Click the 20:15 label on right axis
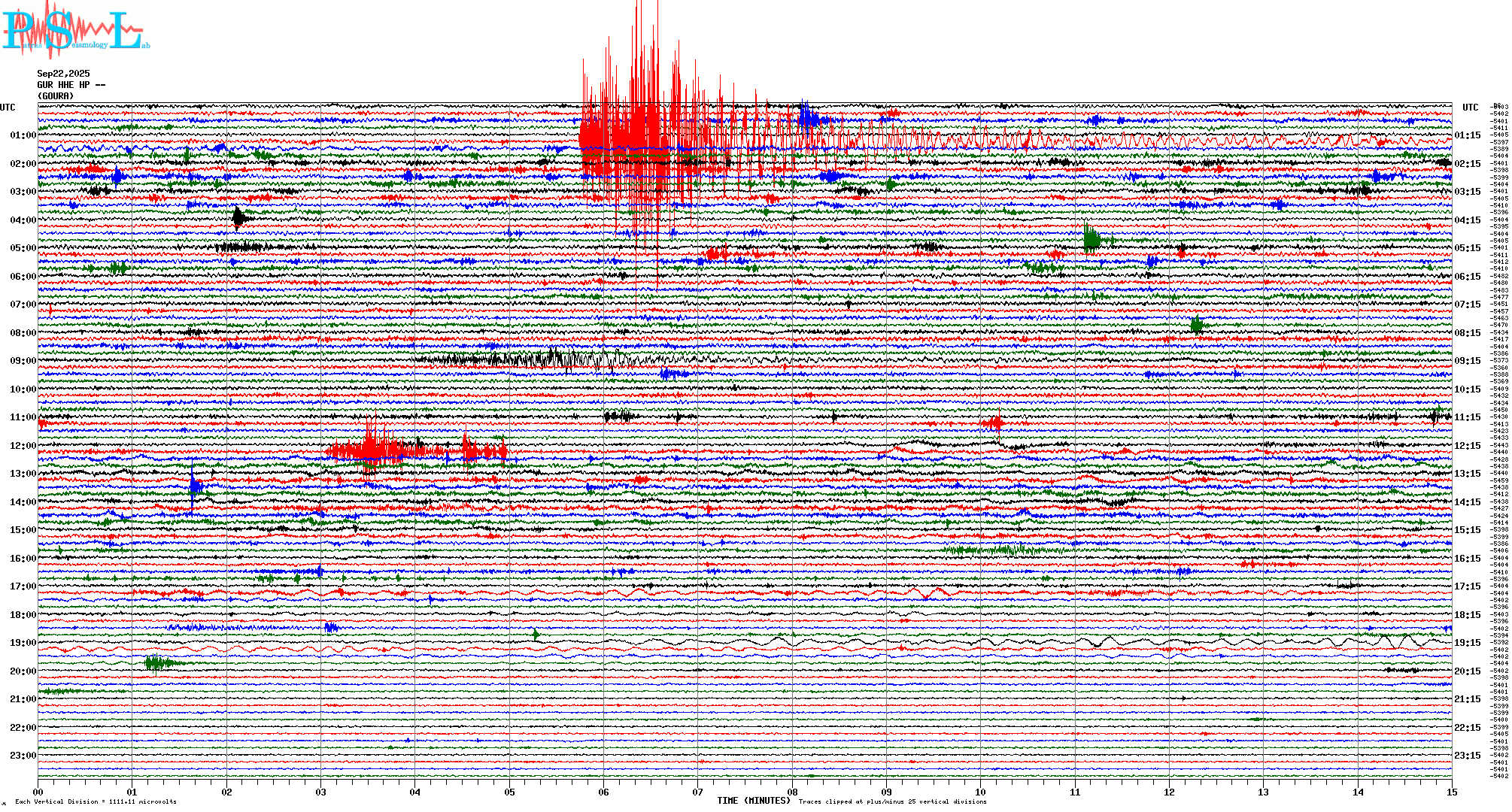The height and width of the screenshot is (812, 1512). 1468,671
